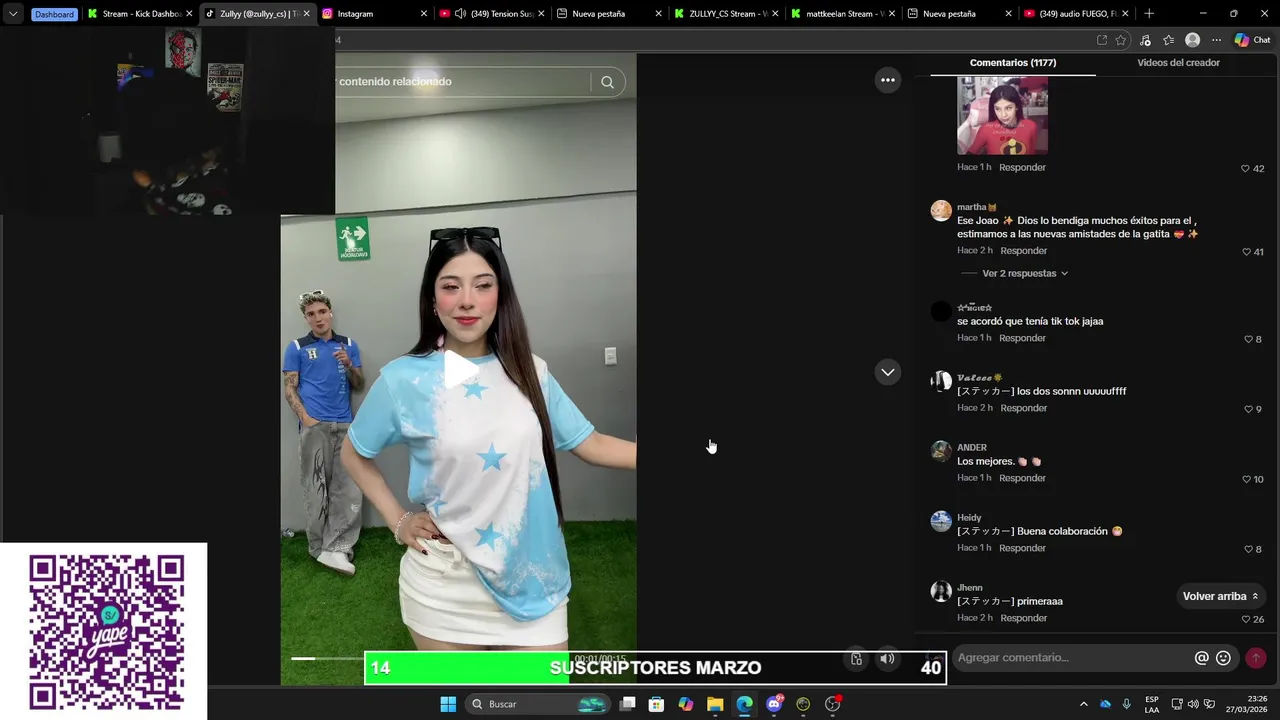Screen dimensions: 1280x720
Task: Open the Windows Start menu
Action: coord(448,704)
